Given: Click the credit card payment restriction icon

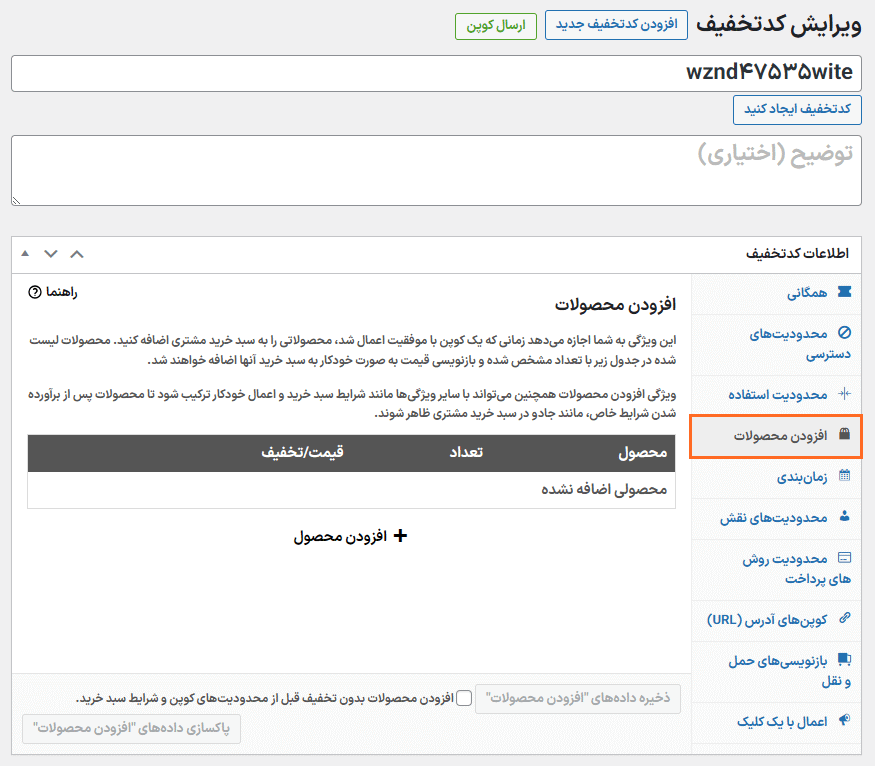Looking at the screenshot, I should point(845,558).
